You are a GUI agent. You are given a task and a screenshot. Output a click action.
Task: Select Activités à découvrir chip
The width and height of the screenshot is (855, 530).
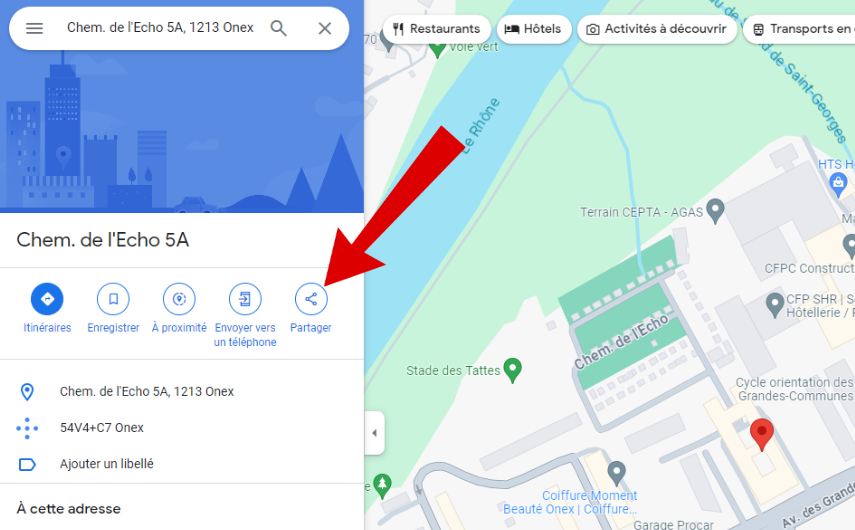[657, 29]
